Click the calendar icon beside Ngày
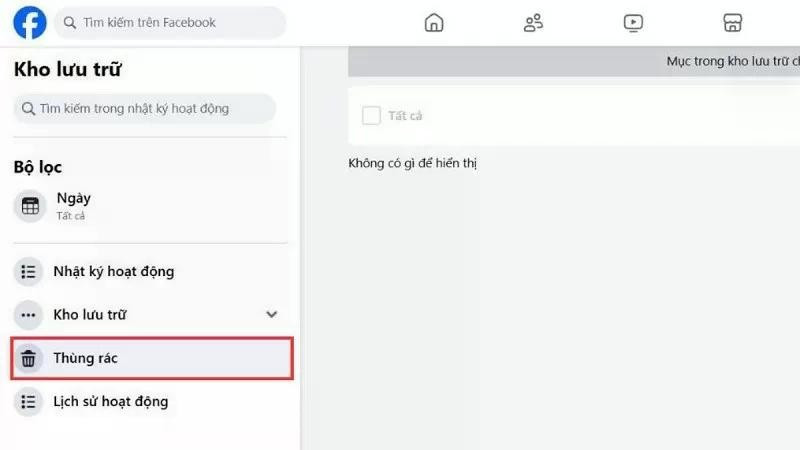Screen dimensions: 800x450 pos(30,206)
